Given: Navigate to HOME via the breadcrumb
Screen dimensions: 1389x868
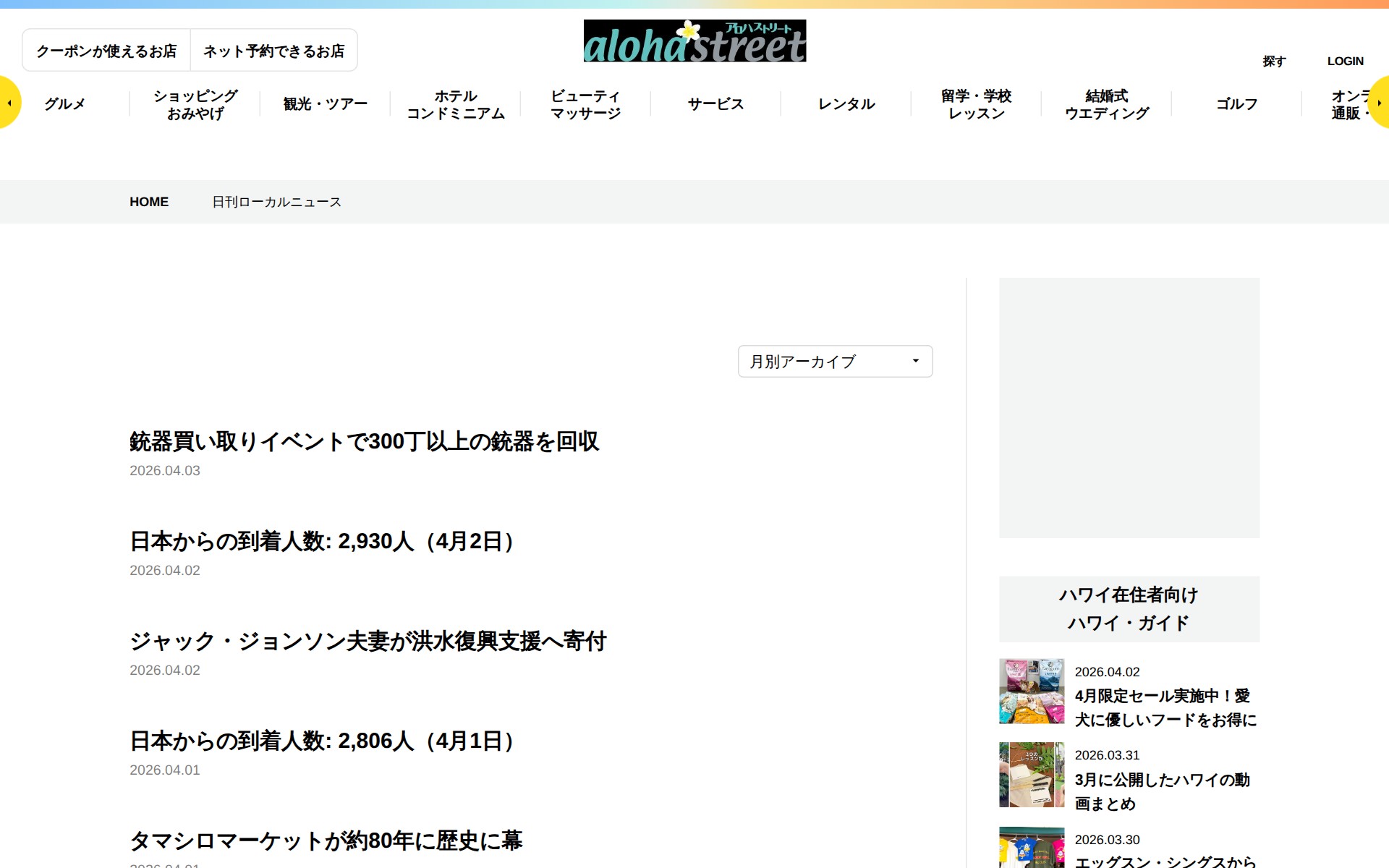Looking at the screenshot, I should [149, 202].
